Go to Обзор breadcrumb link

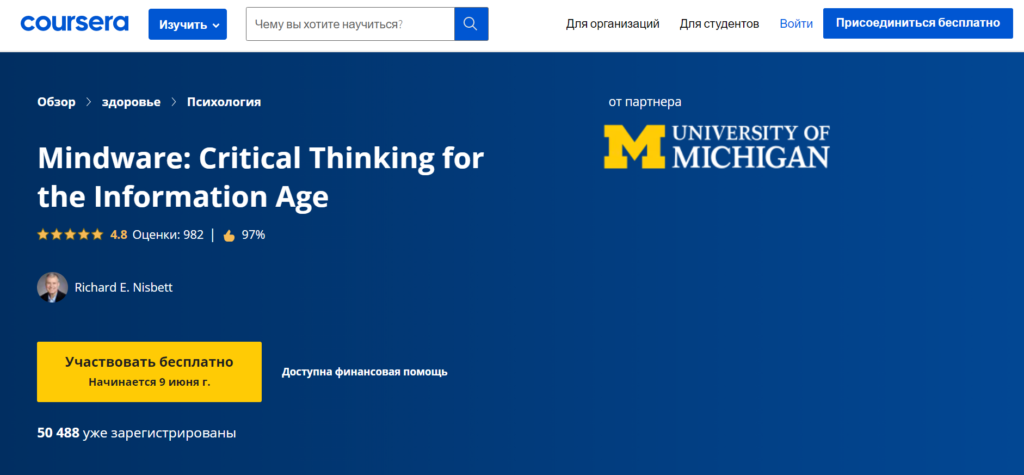point(56,102)
